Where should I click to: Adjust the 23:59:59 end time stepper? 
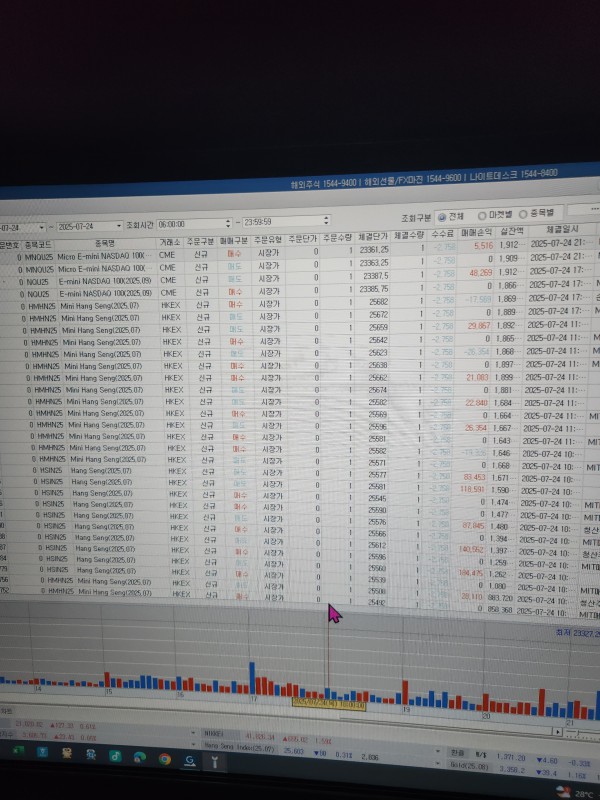click(x=326, y=221)
